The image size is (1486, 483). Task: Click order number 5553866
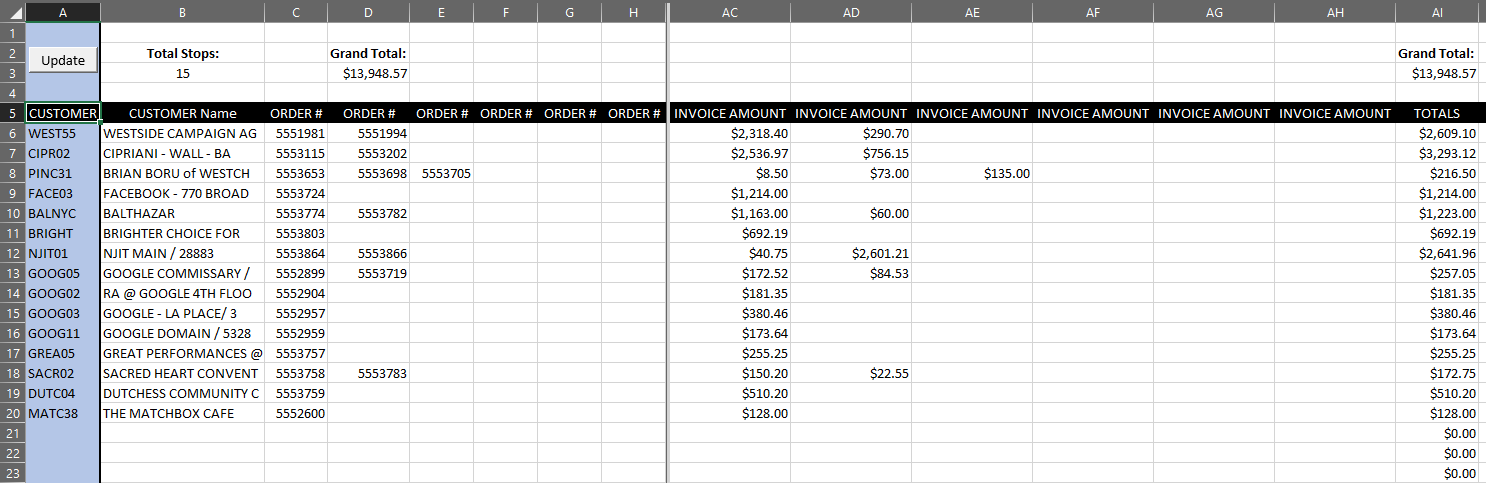[x=382, y=253]
